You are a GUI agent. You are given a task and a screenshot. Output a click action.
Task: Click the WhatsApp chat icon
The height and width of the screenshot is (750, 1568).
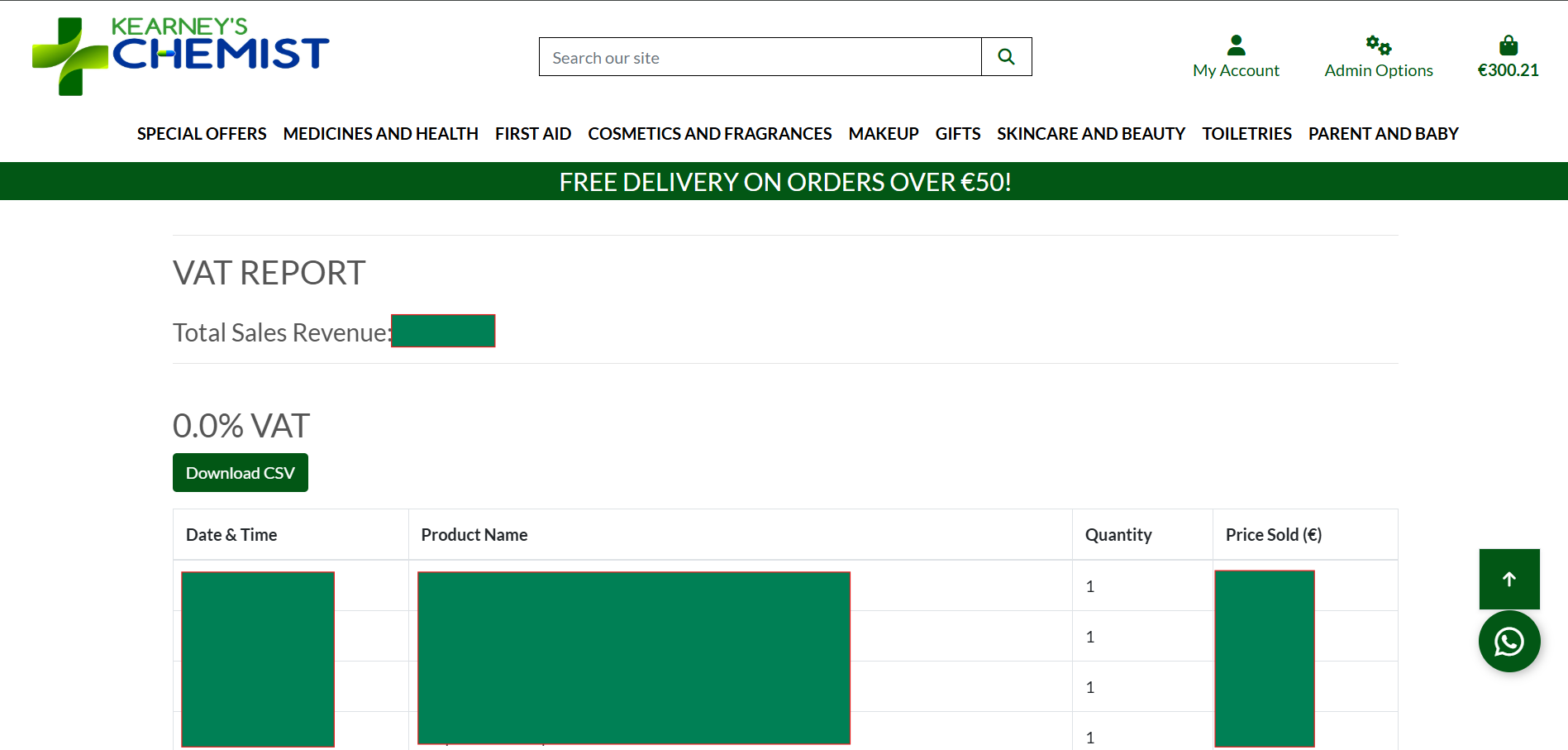coord(1509,641)
